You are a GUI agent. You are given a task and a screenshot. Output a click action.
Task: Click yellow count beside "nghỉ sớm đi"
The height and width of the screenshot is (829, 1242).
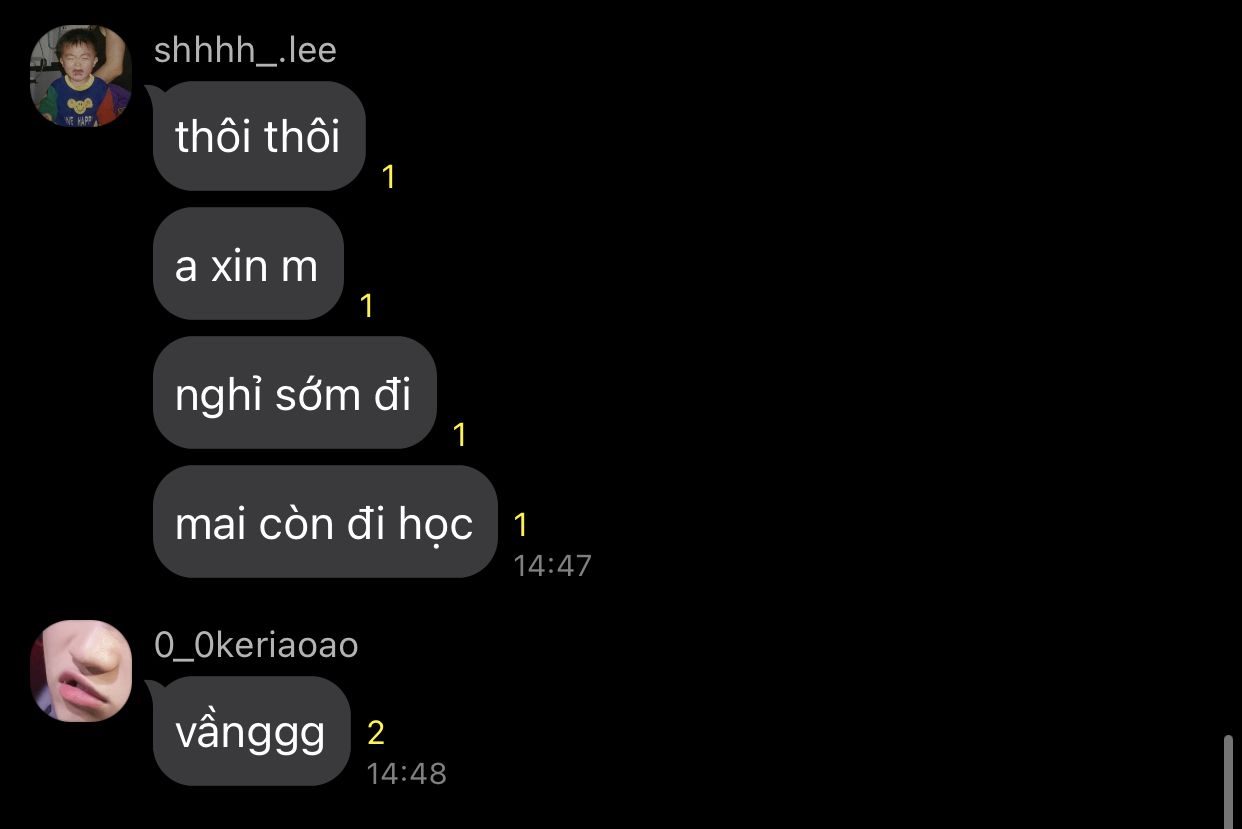pyautogui.click(x=460, y=435)
